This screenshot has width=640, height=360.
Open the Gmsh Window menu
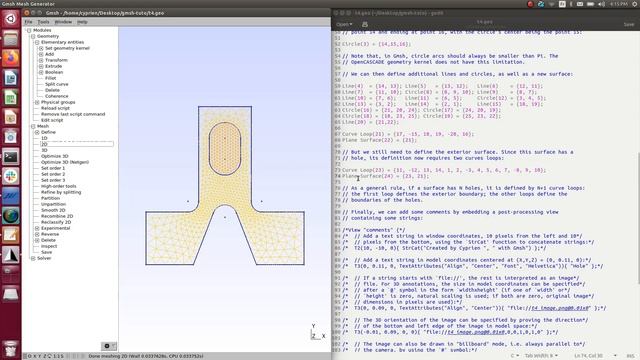[63, 22]
